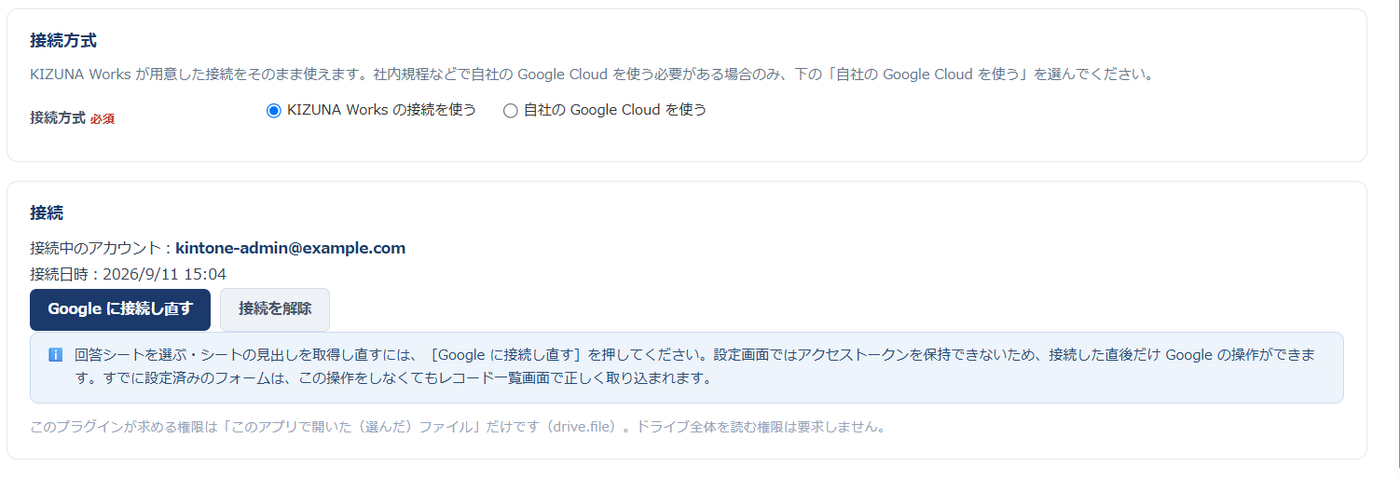Click the '接続日時：2026/9/11 15:04' text
This screenshot has height=479, width=1400.
click(128, 274)
